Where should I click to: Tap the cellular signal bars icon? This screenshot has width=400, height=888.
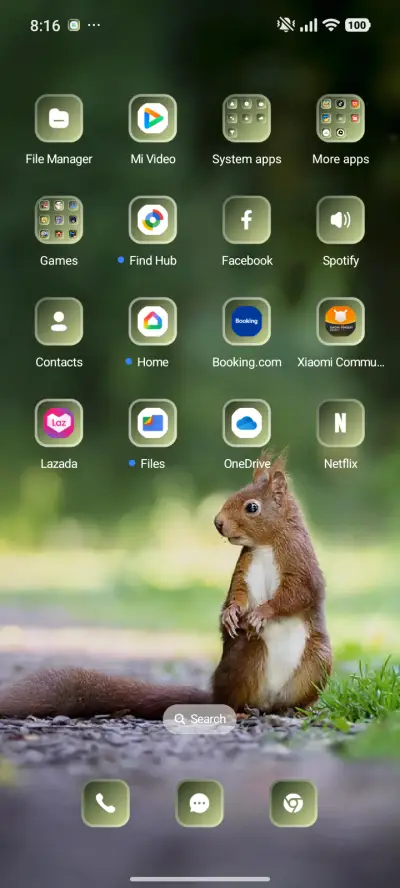tap(309, 25)
